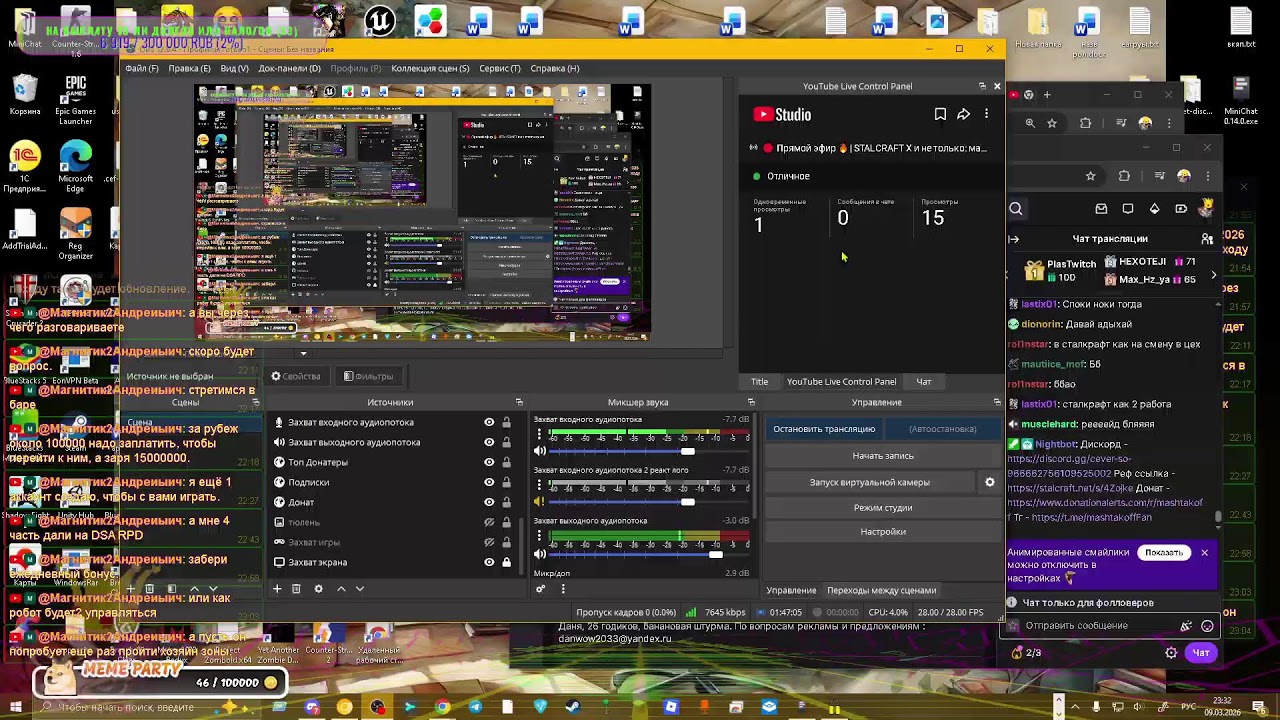Switch to the Title dock tab

pyautogui.click(x=760, y=382)
